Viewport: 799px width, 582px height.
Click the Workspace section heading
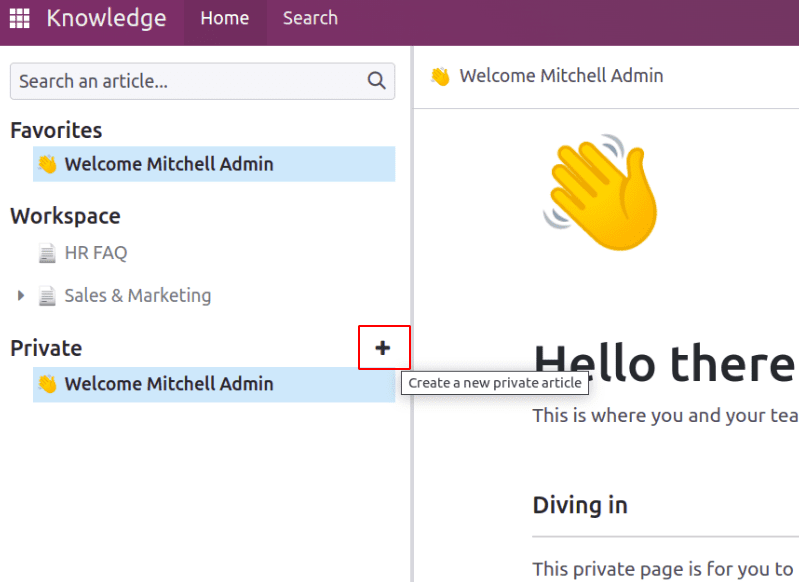pos(65,217)
